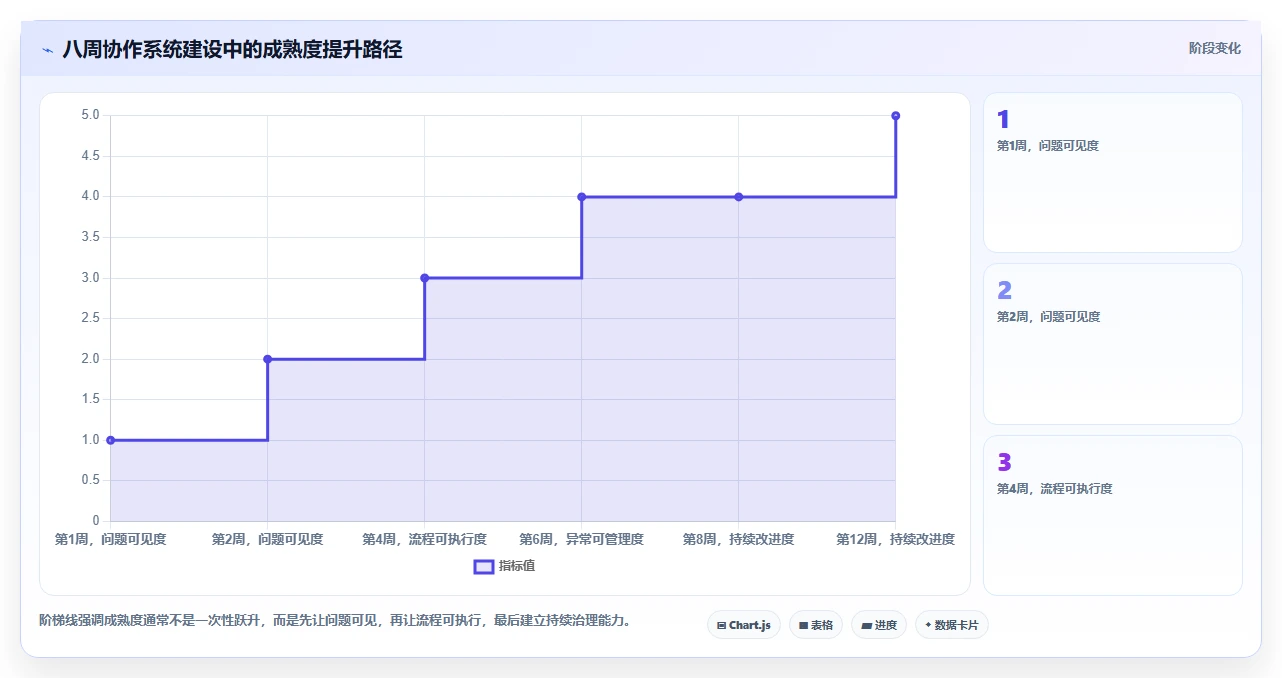Click the data point at 第1周，问题可见度
This screenshot has width=1282, height=678.
(110, 440)
